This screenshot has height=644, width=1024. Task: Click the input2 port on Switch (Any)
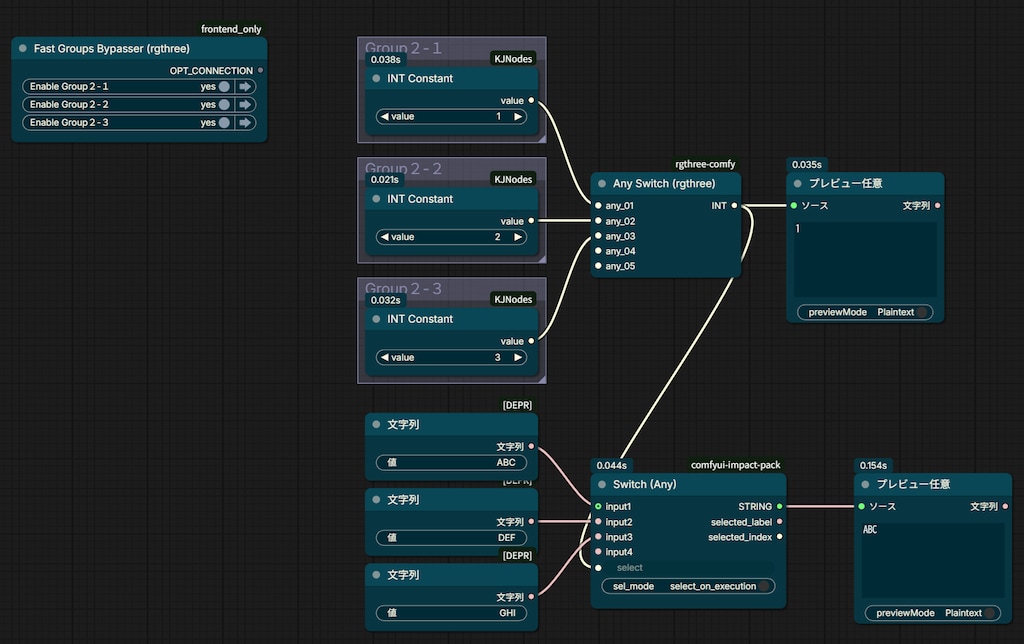[x=598, y=522]
